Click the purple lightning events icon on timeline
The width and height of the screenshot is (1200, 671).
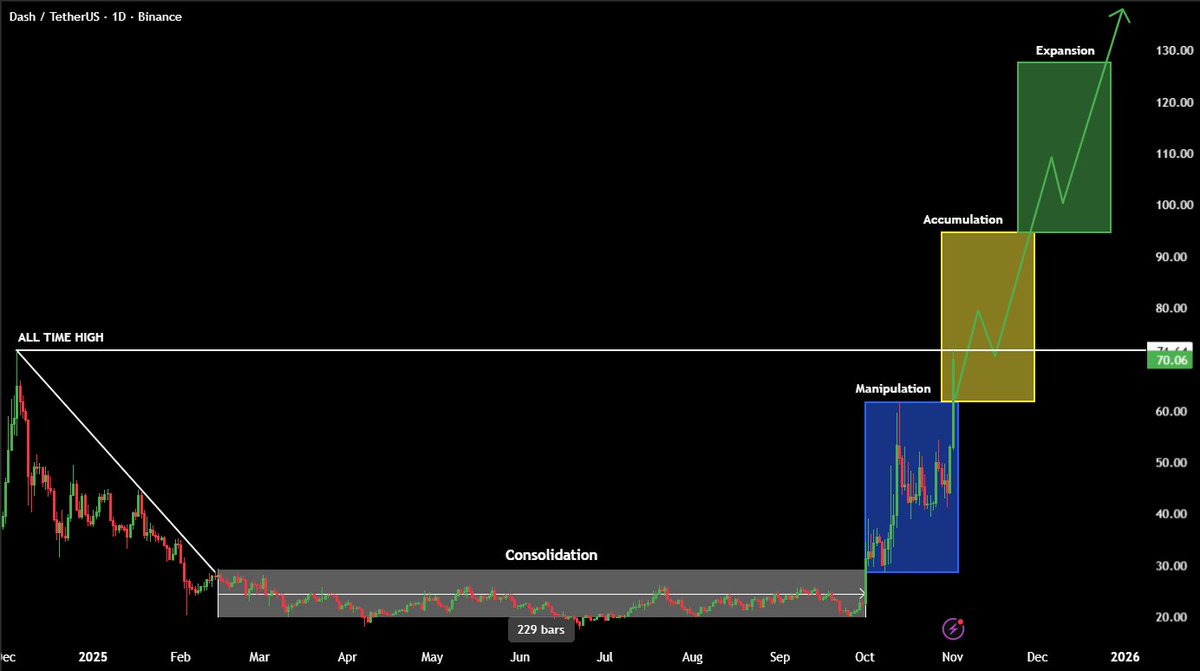coord(952,627)
